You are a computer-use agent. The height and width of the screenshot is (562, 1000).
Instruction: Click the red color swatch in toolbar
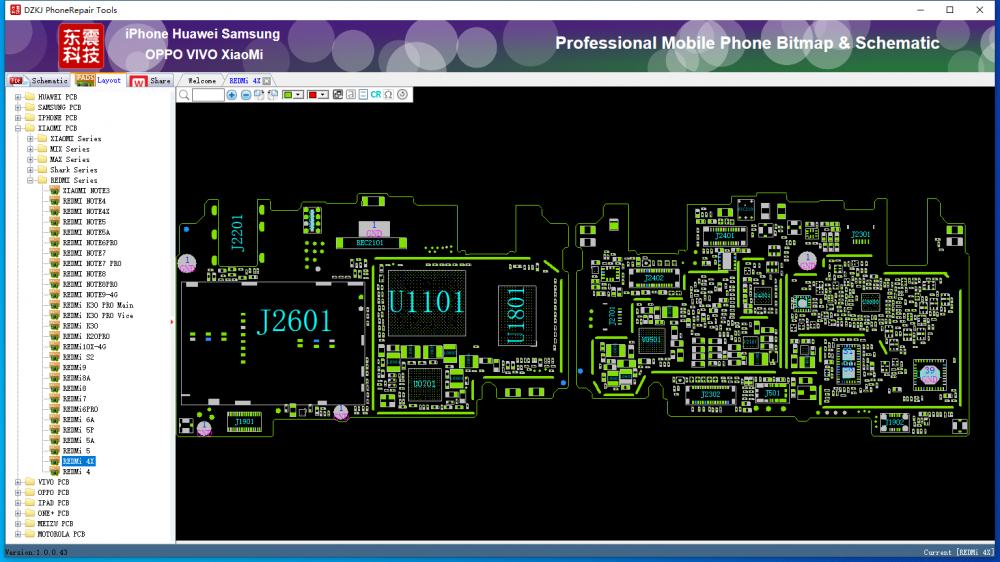tap(312, 95)
